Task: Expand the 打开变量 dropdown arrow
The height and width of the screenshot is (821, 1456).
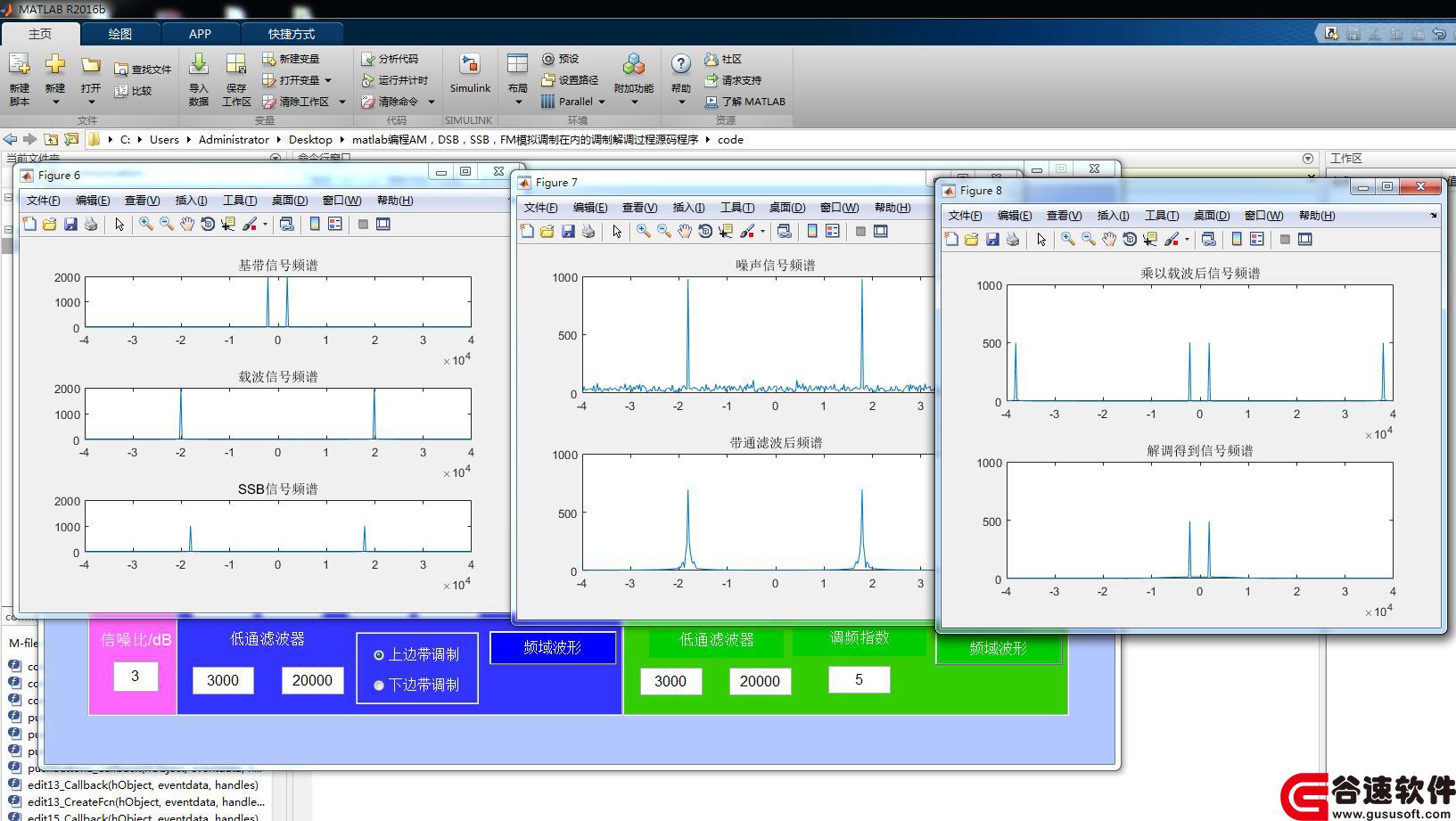Action: [x=328, y=80]
